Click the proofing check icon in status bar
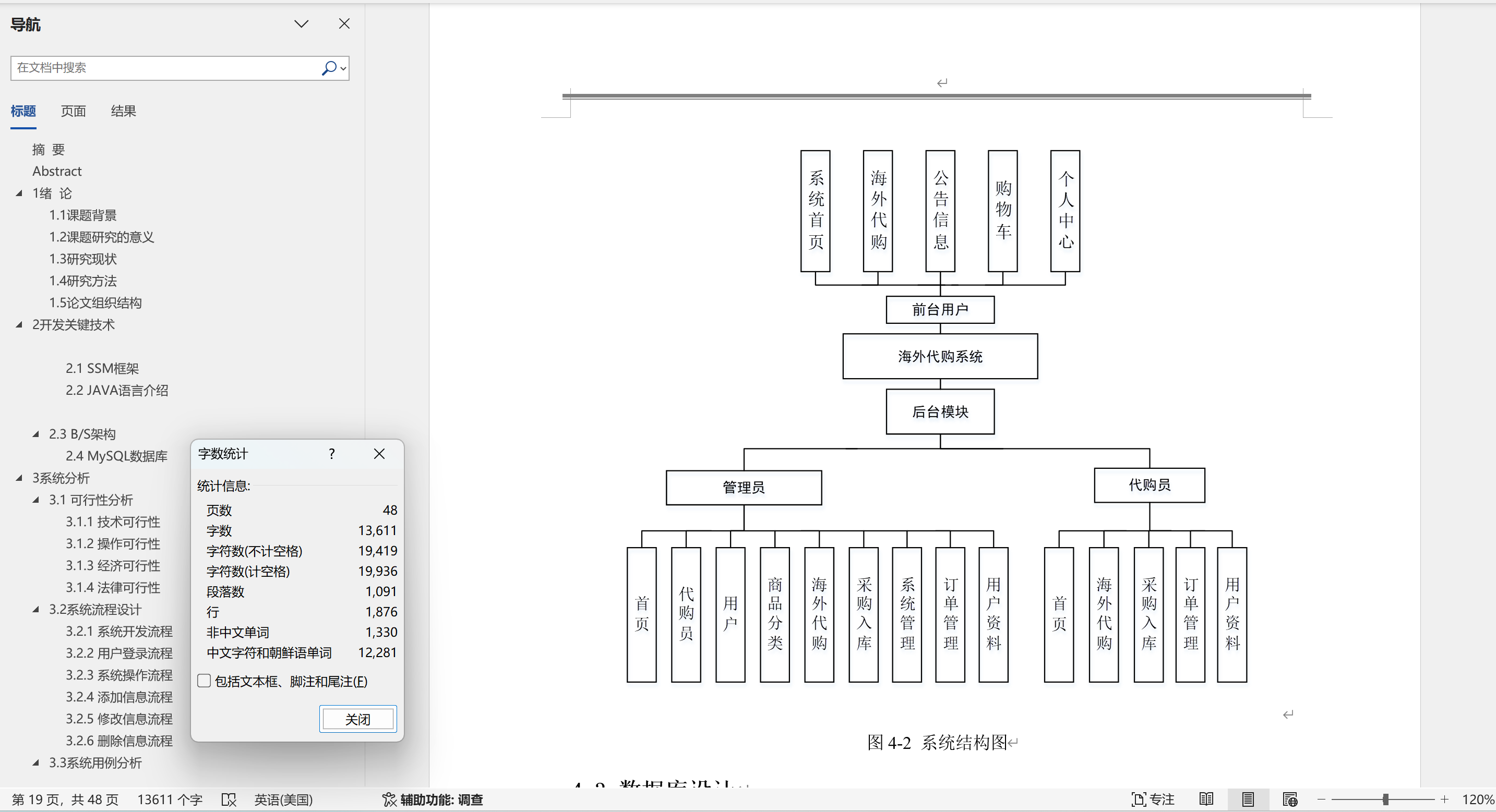Viewport: 1496px width, 812px height. [229, 800]
